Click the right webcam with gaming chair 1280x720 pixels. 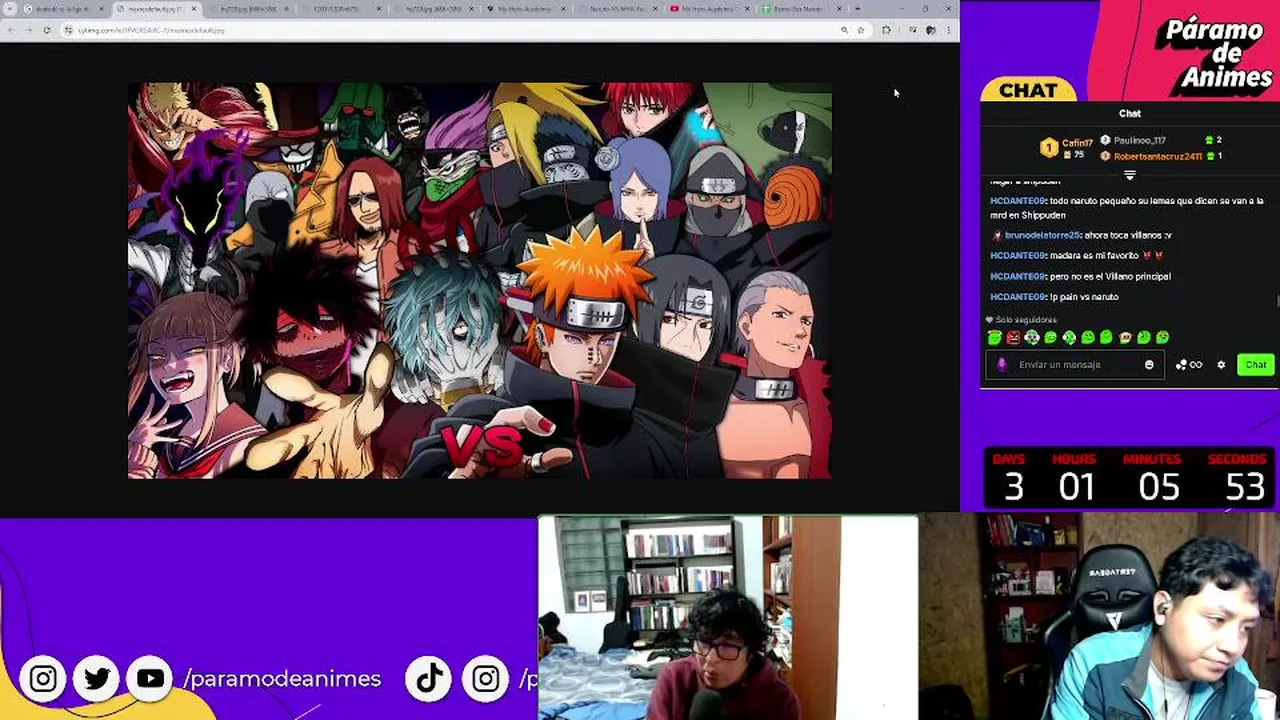(x=1100, y=617)
